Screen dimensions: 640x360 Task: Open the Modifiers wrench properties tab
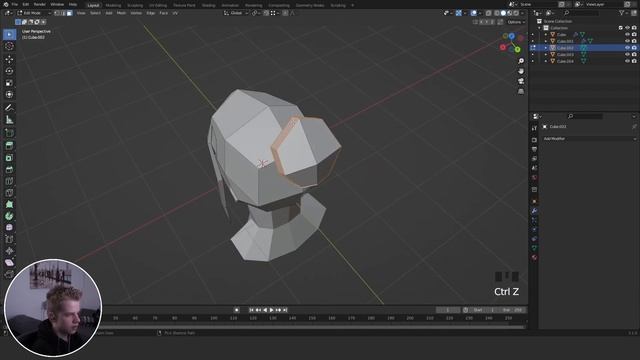pos(534,211)
